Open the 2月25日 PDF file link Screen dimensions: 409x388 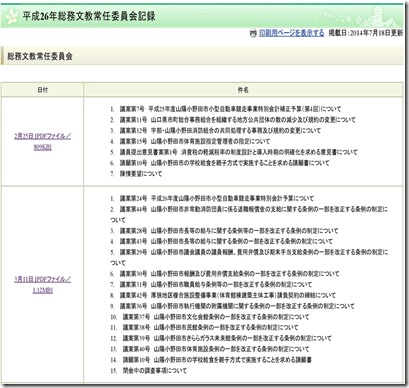pyautogui.click(x=43, y=141)
